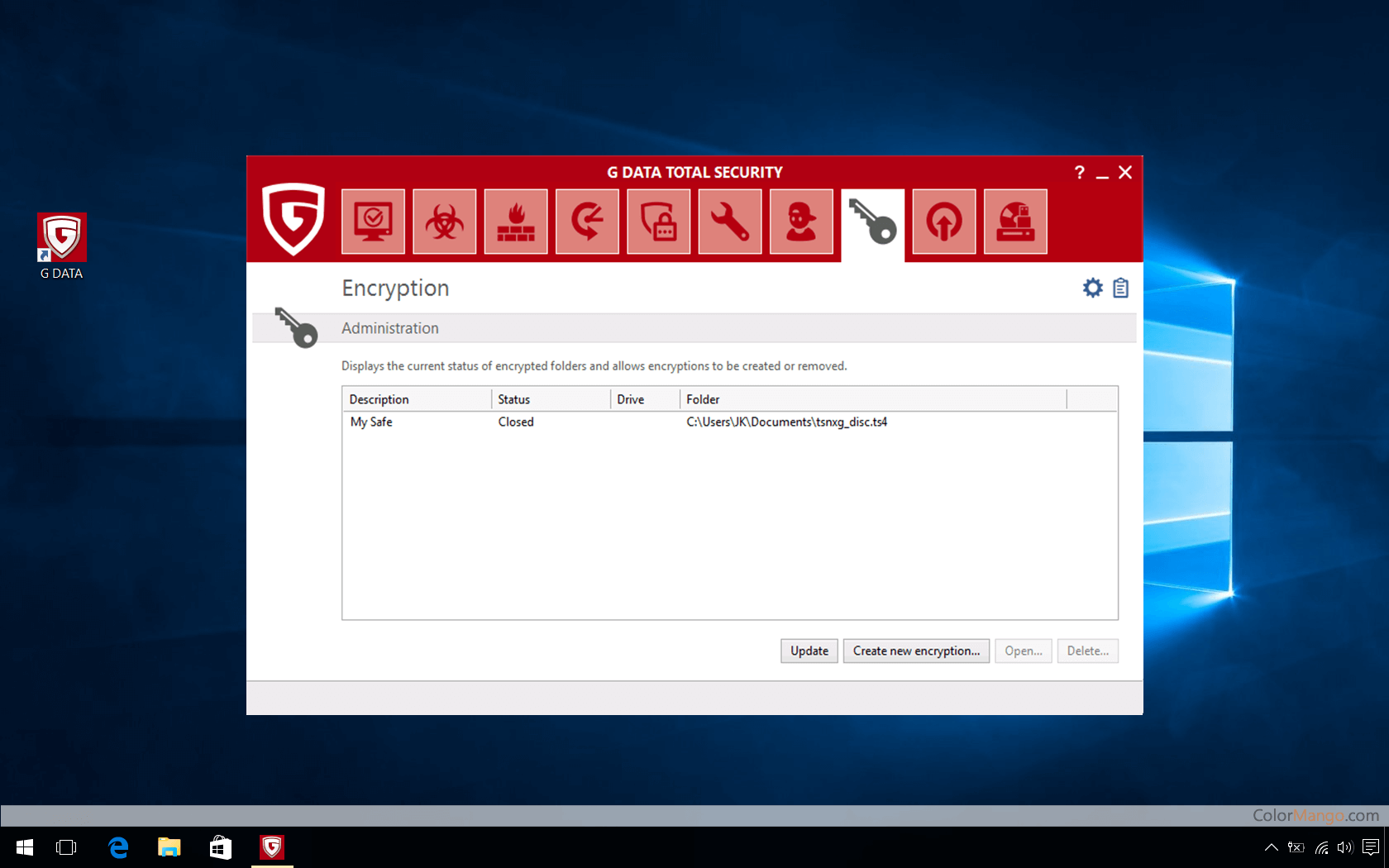Open the Backup module icon
This screenshot has width=1389, height=868.
click(587, 222)
